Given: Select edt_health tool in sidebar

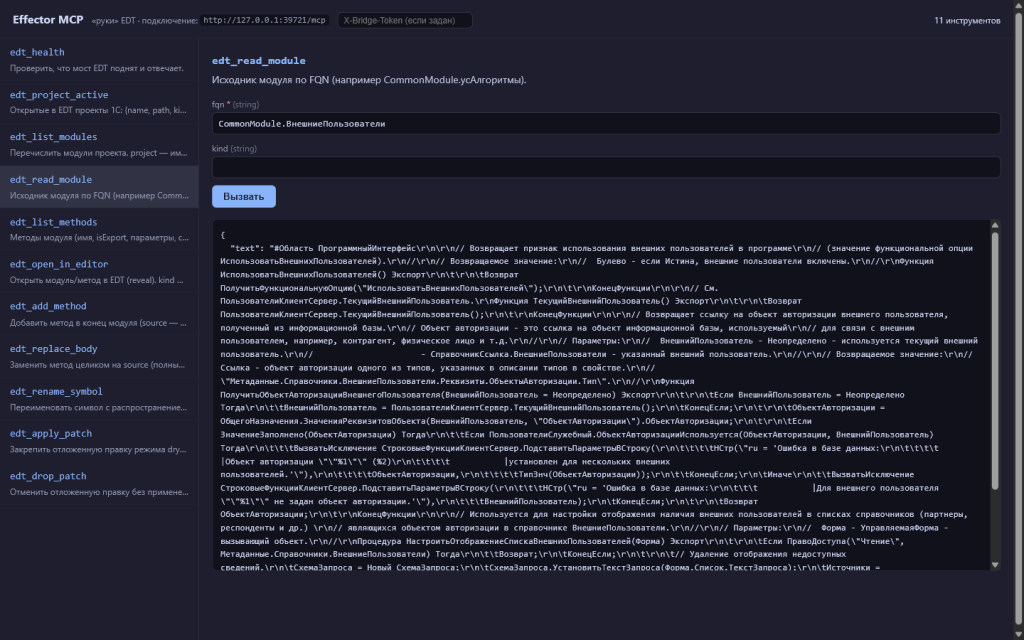Looking at the screenshot, I should tap(99, 59).
